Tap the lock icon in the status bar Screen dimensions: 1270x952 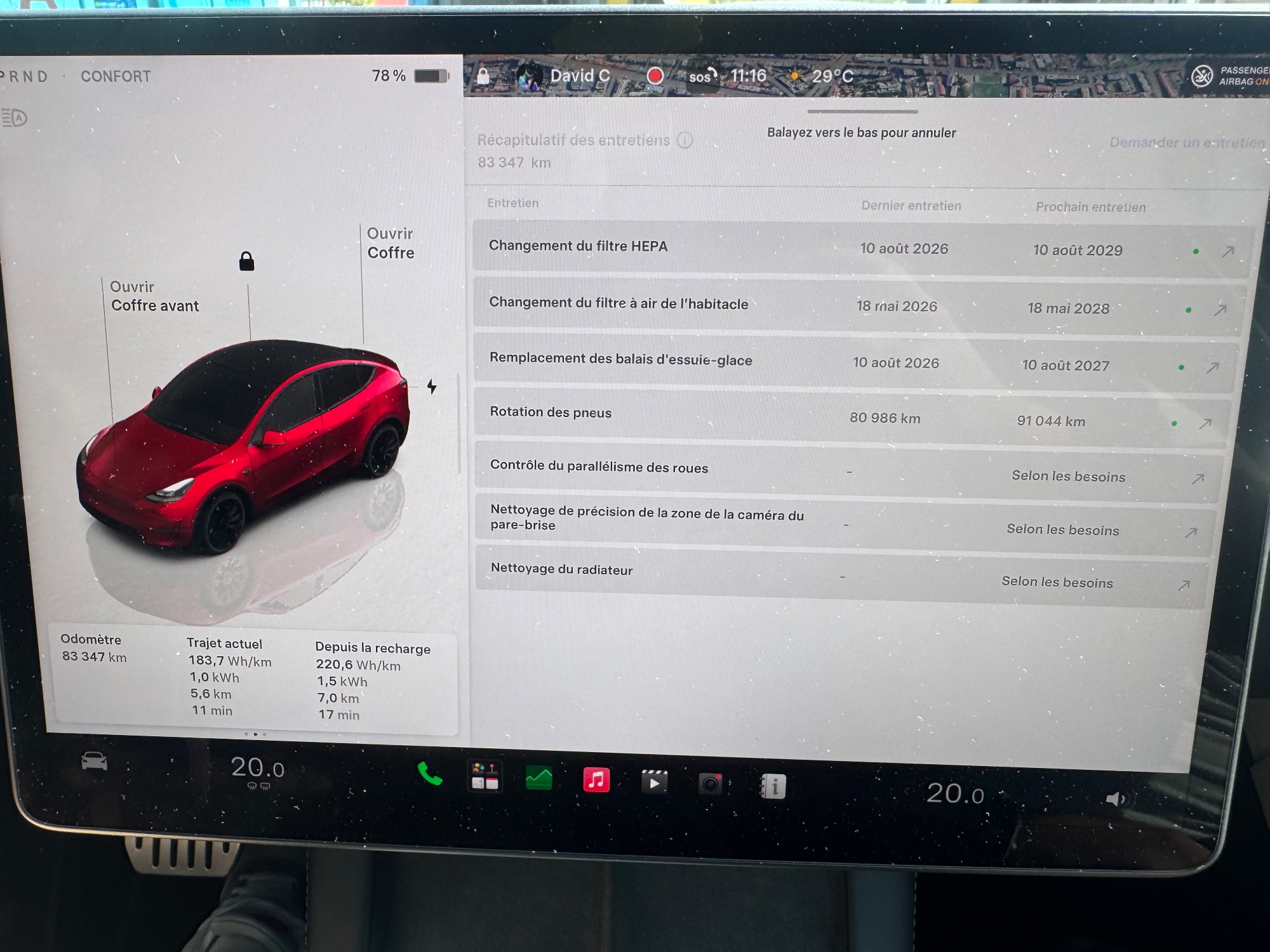[483, 76]
